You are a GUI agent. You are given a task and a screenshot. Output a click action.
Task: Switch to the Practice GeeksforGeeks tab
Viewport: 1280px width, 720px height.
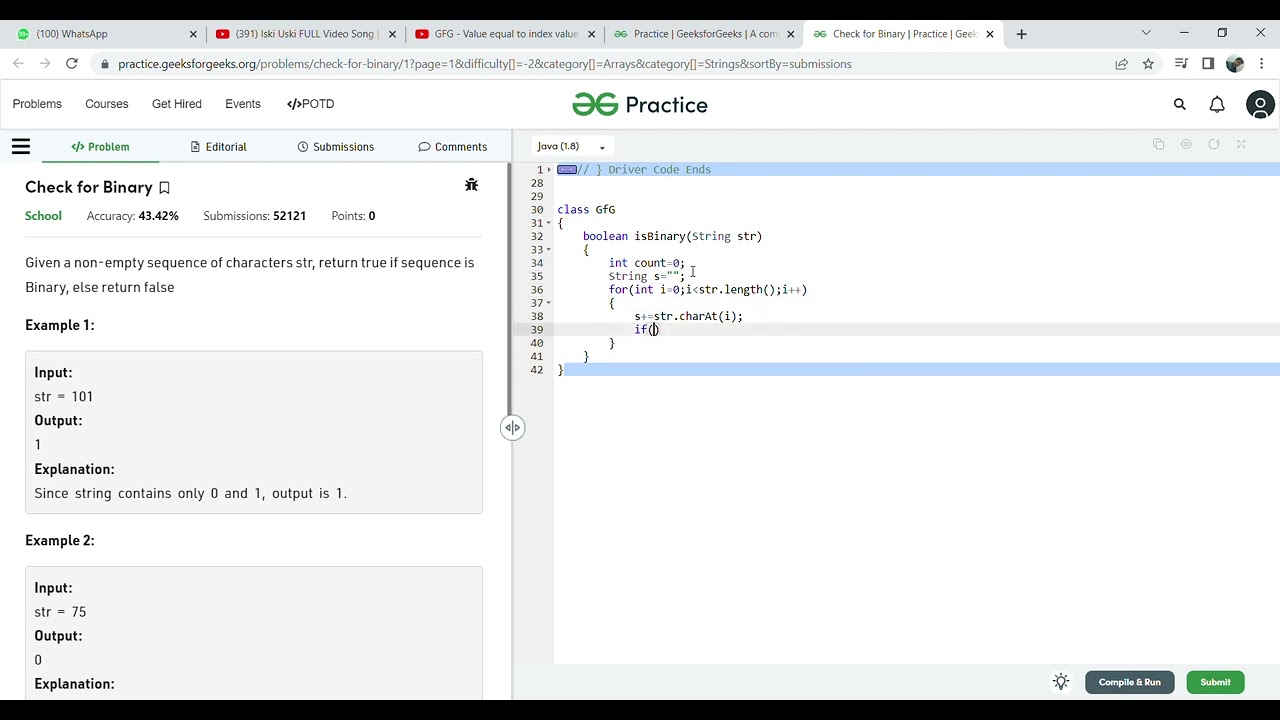coord(704,34)
